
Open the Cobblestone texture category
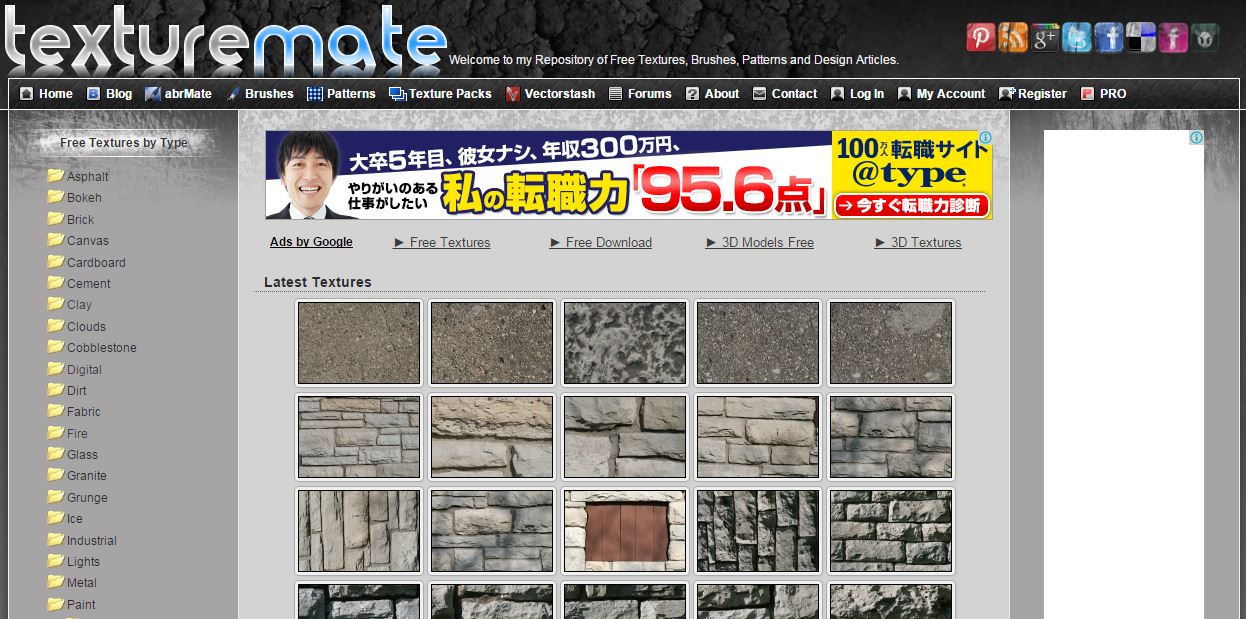coord(101,347)
